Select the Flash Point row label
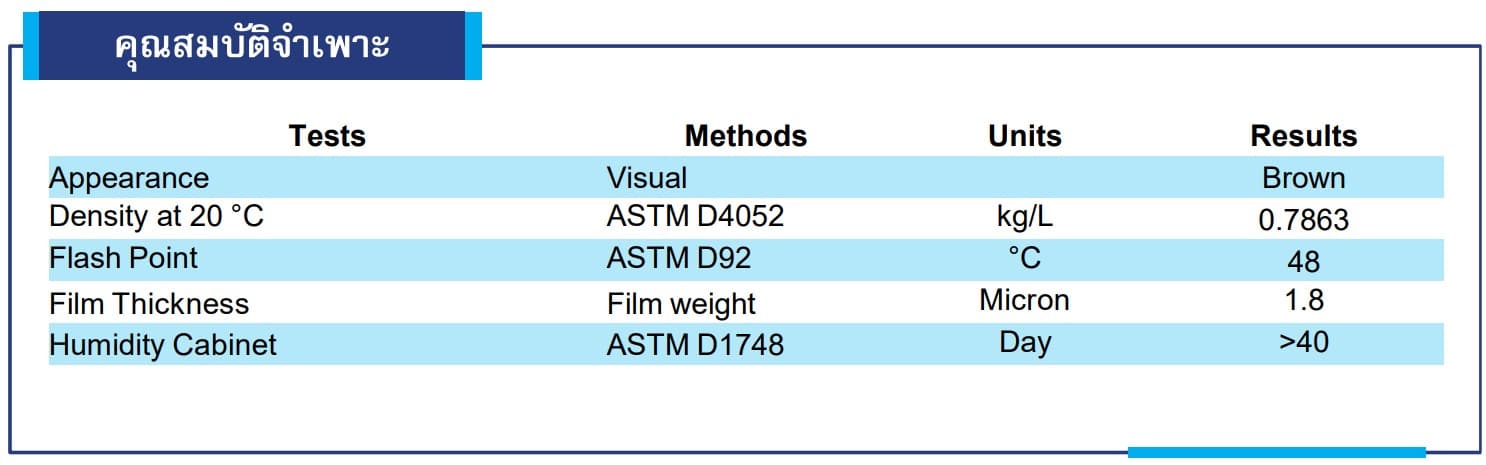1486x465 pixels. point(123,258)
